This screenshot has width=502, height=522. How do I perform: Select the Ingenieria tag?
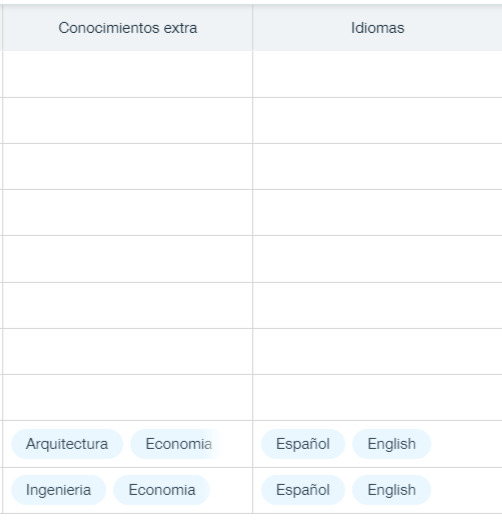pyautogui.click(x=59, y=490)
